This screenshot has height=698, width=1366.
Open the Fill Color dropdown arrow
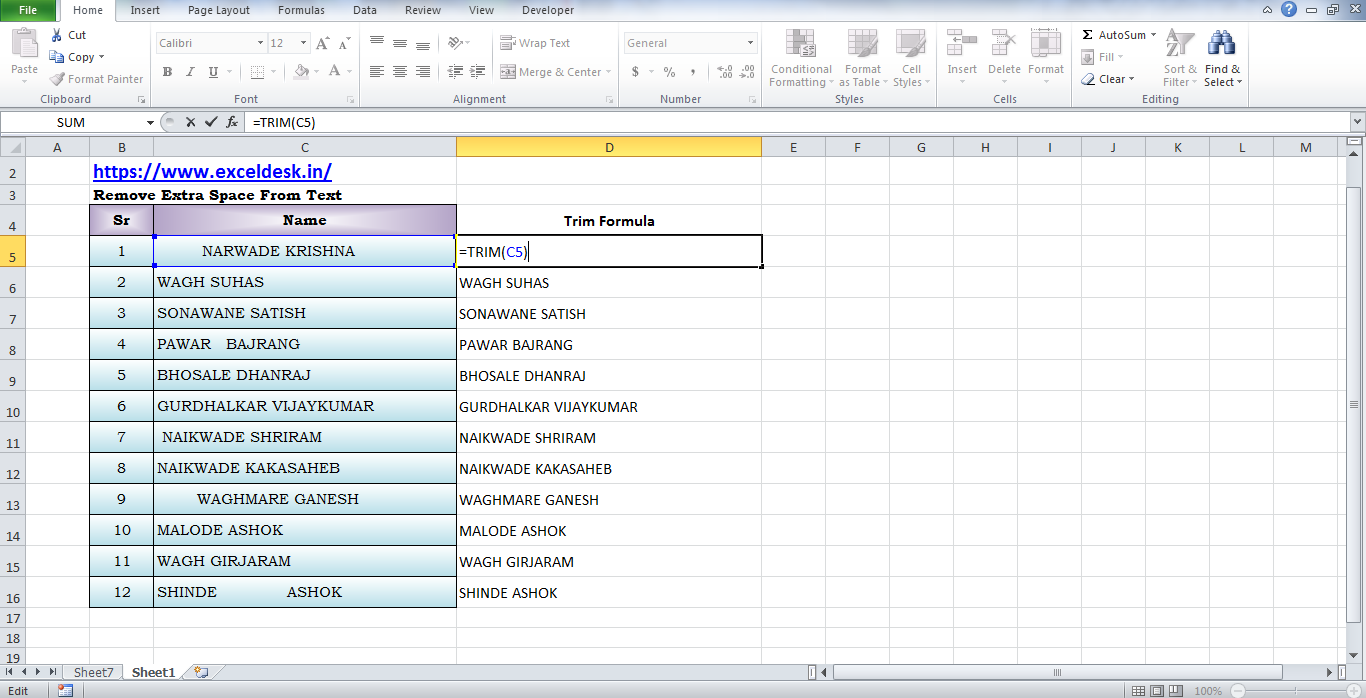click(314, 72)
